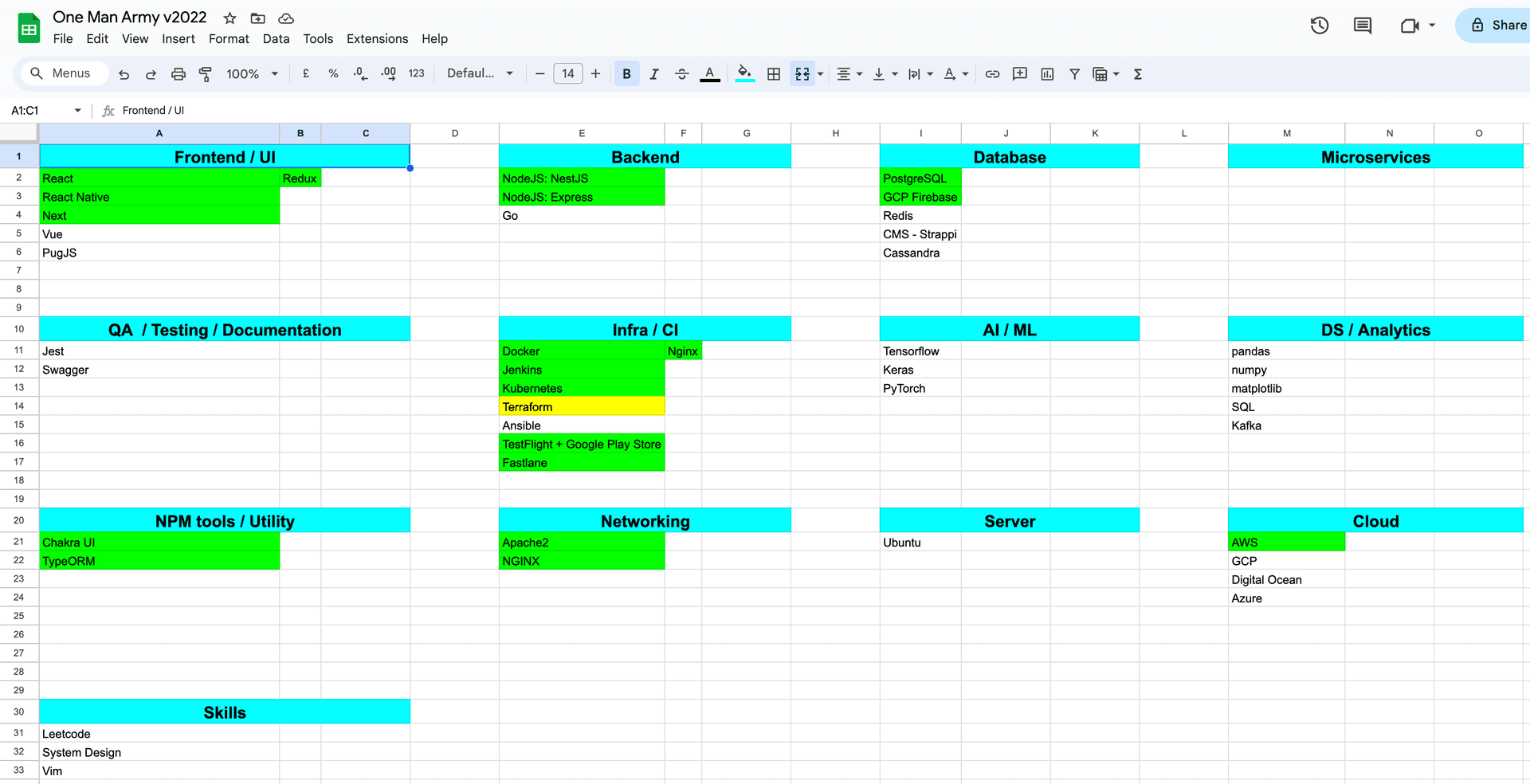Image resolution: width=1530 pixels, height=784 pixels.
Task: Select the System Design cell
Action: click(159, 752)
